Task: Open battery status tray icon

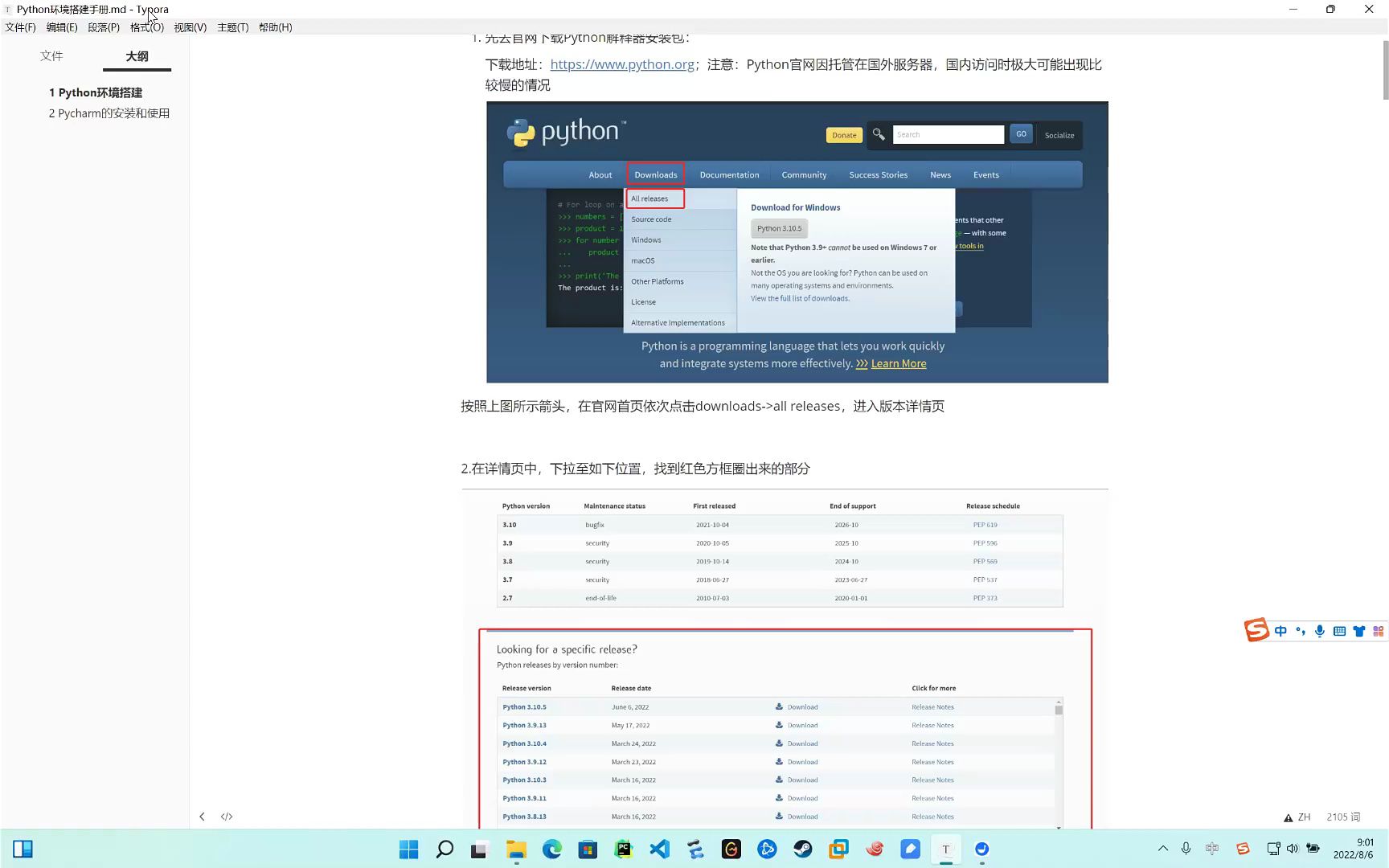Action: tap(1313, 849)
